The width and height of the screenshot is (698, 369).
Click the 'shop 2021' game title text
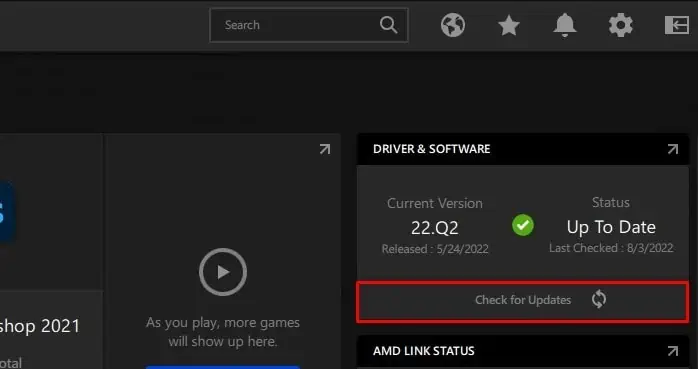point(40,326)
